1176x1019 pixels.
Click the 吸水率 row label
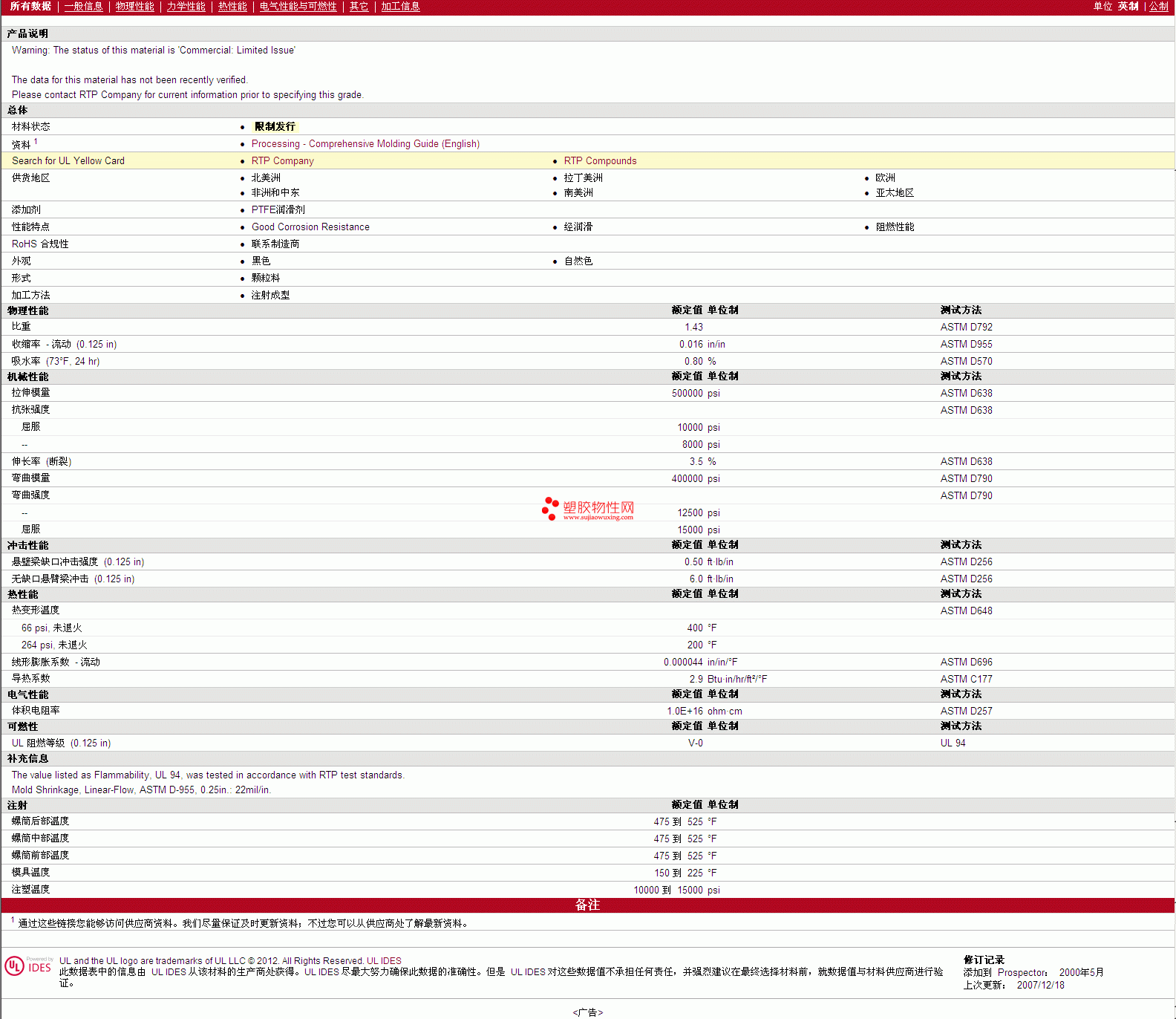point(55,362)
